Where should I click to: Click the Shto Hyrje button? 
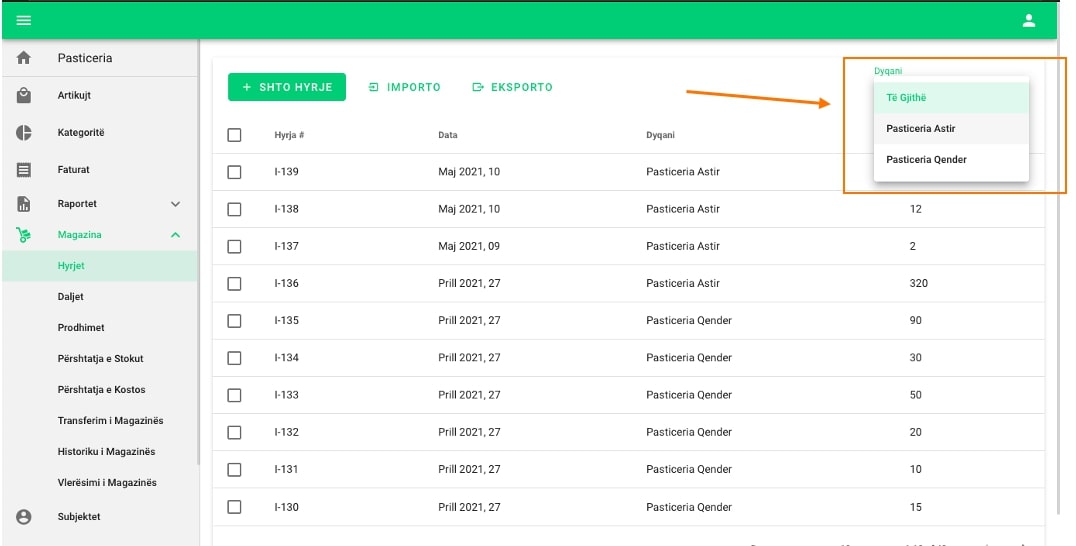pos(287,87)
